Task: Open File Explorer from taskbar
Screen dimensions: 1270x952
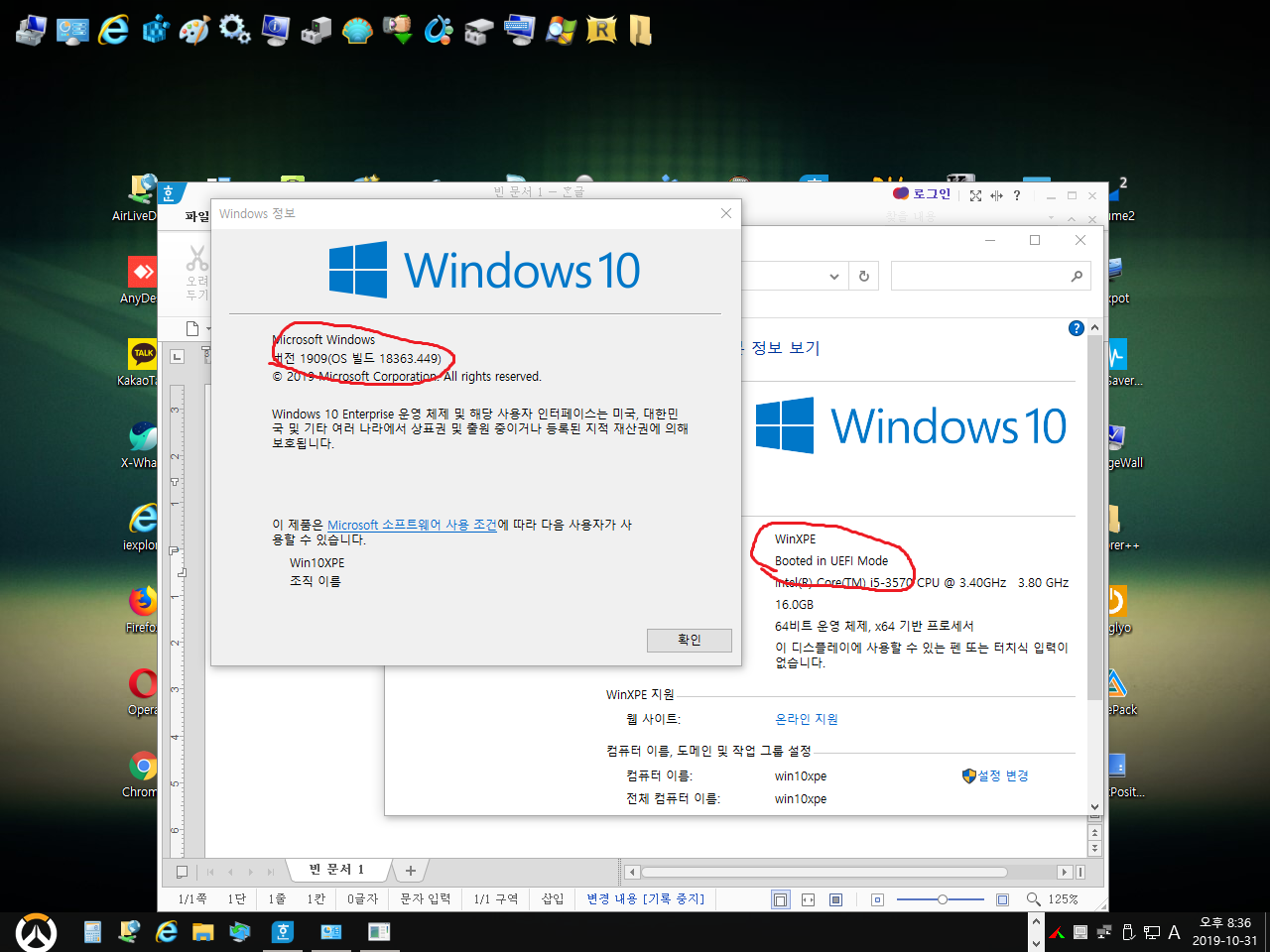Action: (x=203, y=931)
